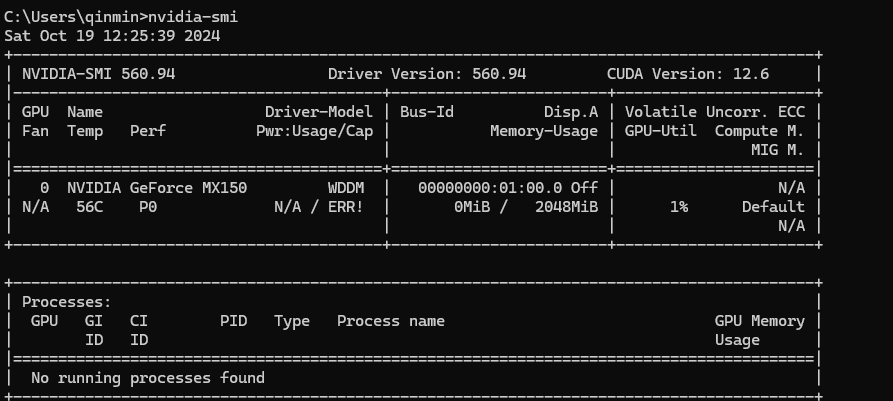Click the timestamp Sat Oct 19 12:25:39 2024
The width and height of the screenshot is (893, 401).
112,35
